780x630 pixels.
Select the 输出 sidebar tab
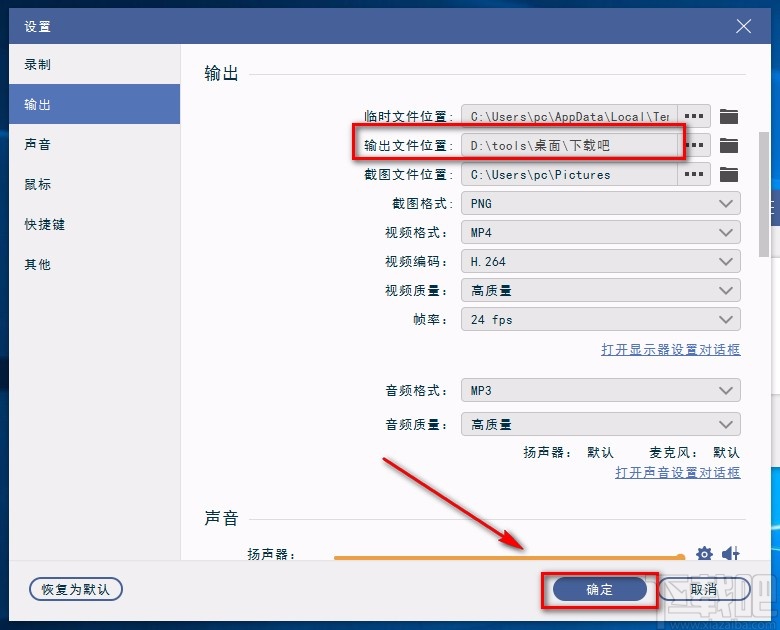[95, 104]
